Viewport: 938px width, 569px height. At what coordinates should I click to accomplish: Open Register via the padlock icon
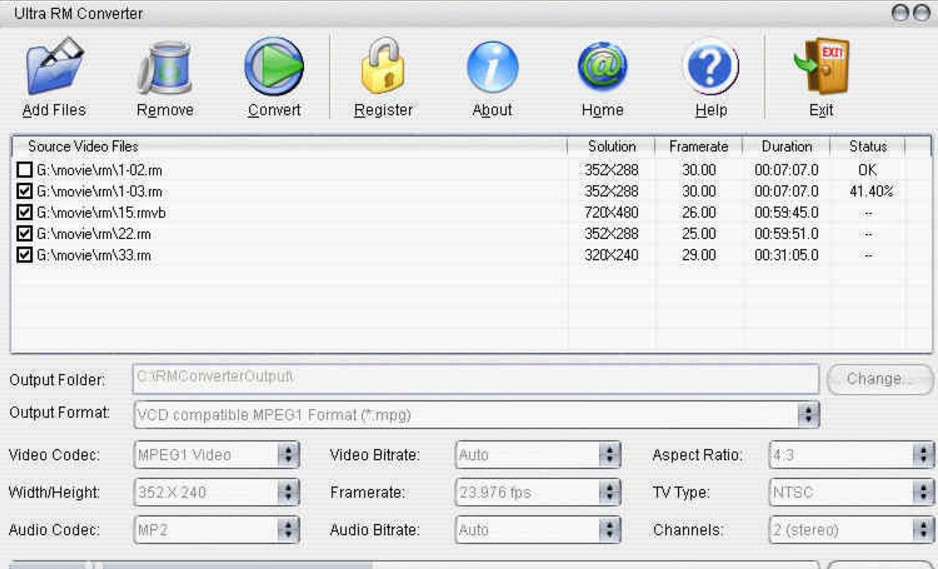tap(383, 68)
